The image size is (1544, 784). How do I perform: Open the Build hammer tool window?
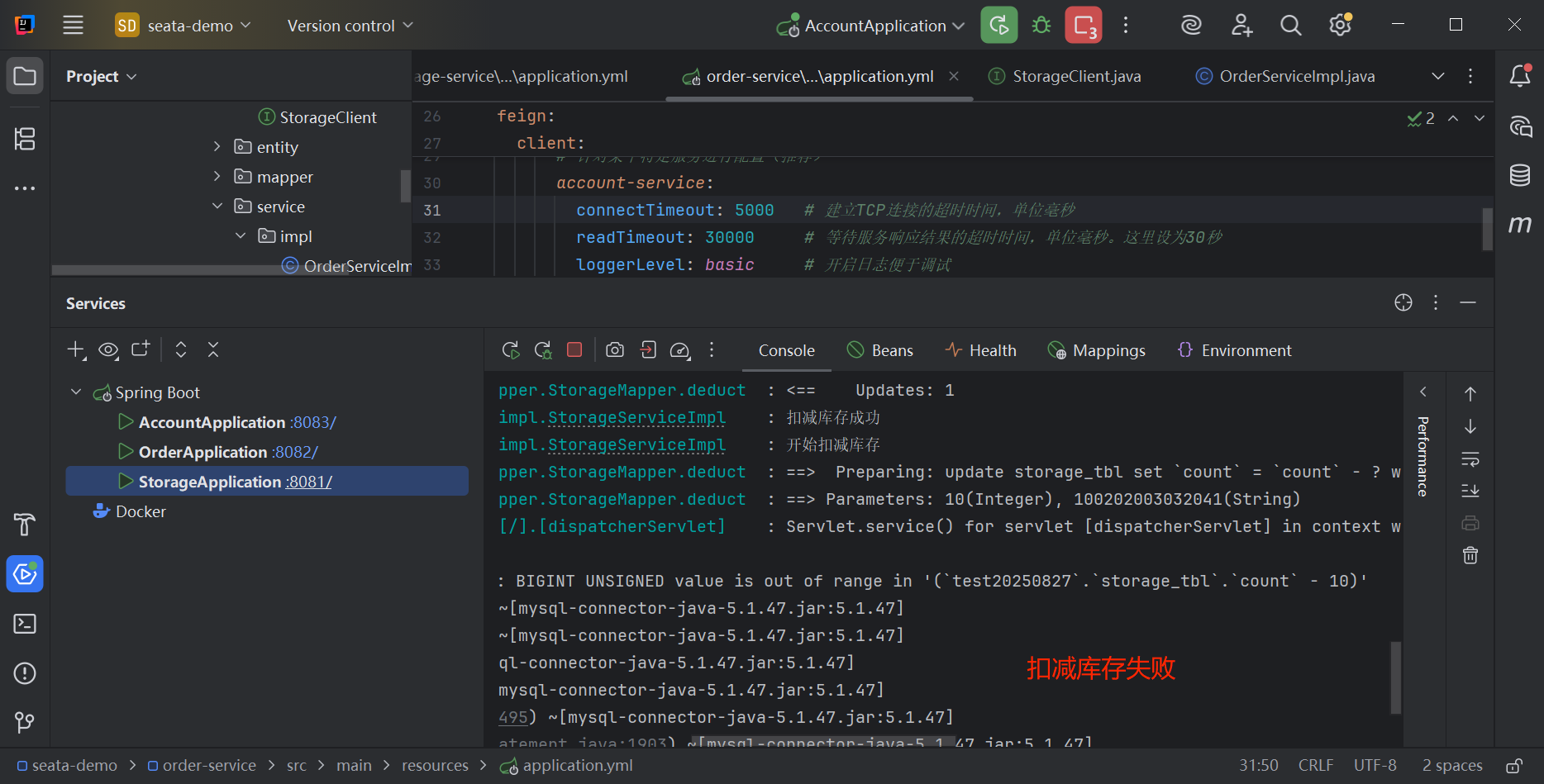(x=25, y=524)
